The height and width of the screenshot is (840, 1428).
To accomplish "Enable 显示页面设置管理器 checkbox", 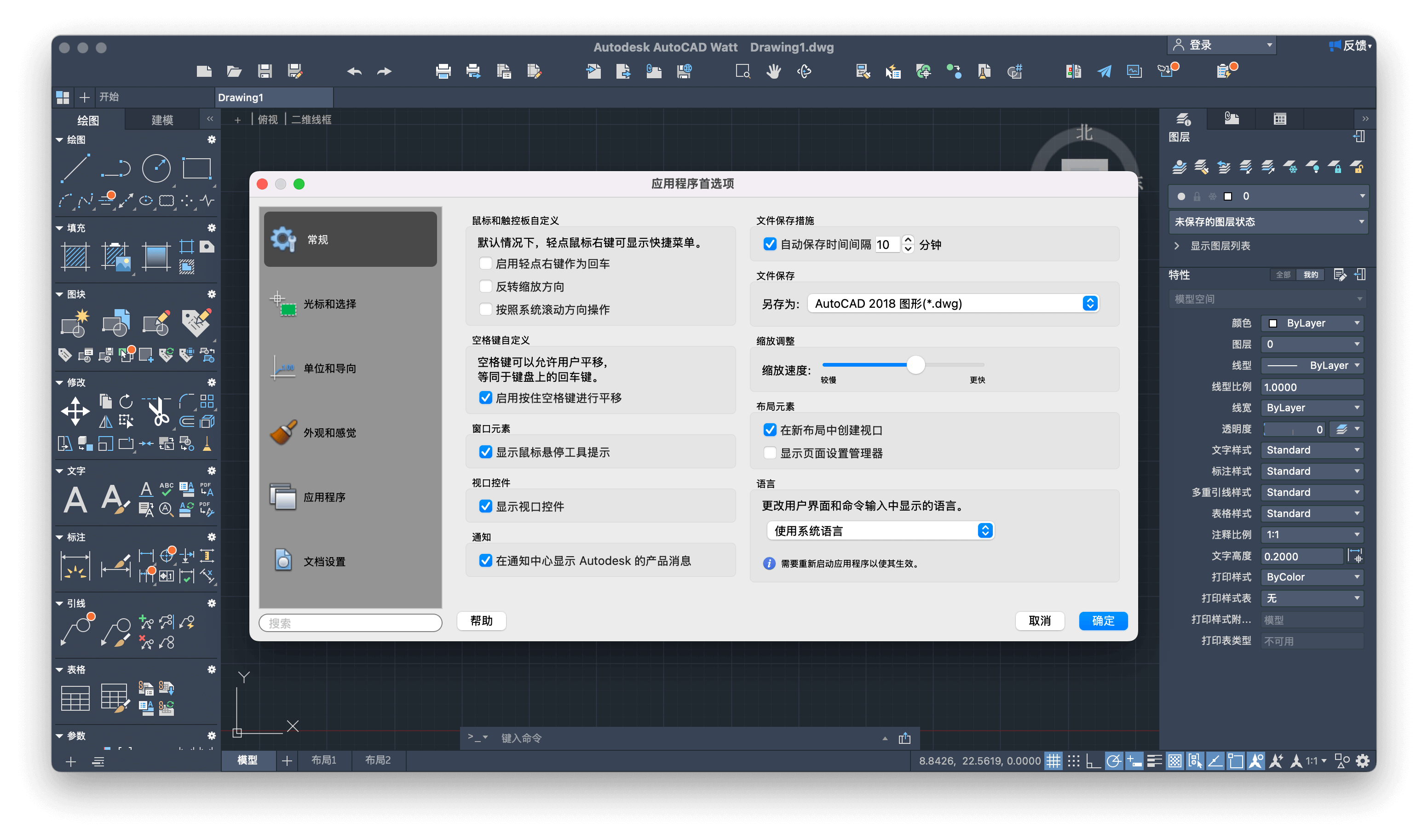I will click(770, 453).
